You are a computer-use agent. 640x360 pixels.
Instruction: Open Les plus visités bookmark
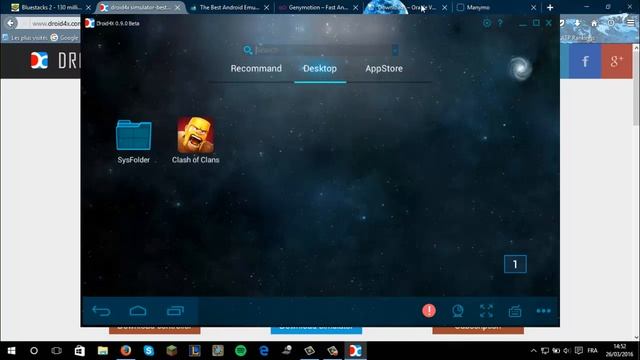[25, 38]
